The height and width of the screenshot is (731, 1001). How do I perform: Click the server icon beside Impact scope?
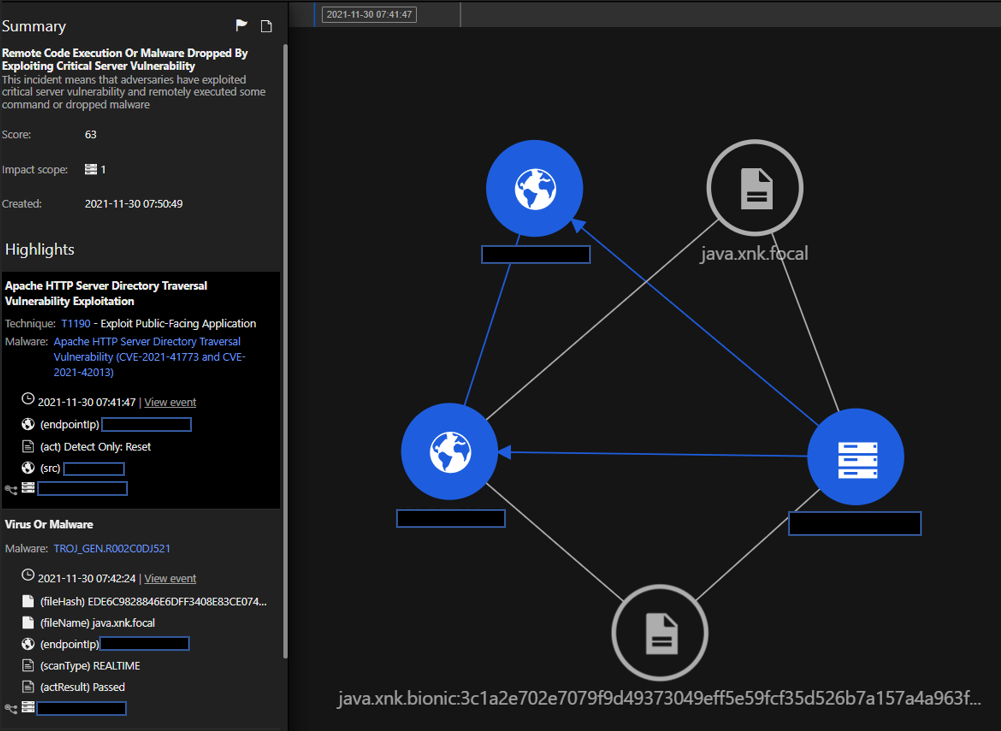(x=91, y=170)
